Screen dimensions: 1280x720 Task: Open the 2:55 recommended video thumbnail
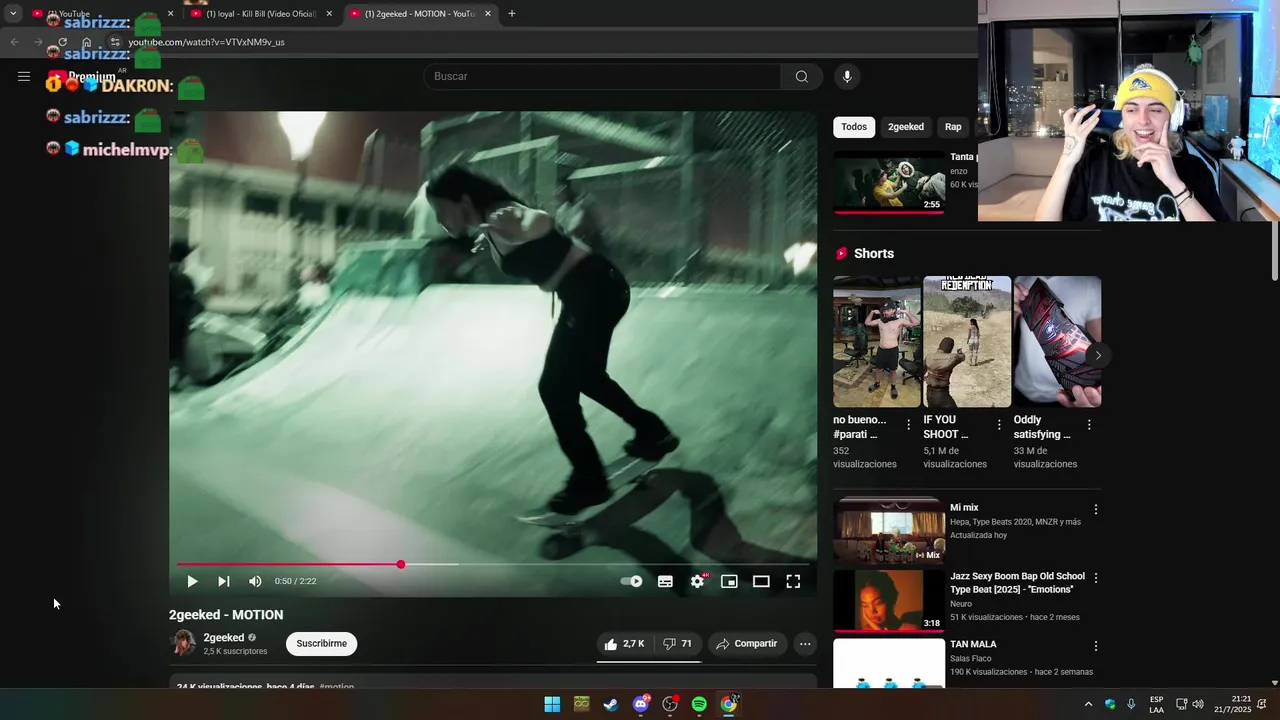[889, 182]
